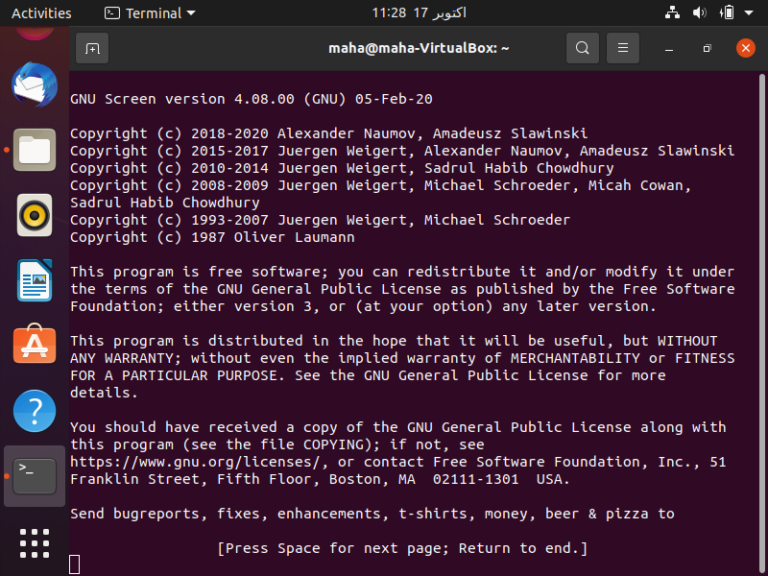Launch Rhythmbox music player
The image size is (768, 576).
point(34,215)
